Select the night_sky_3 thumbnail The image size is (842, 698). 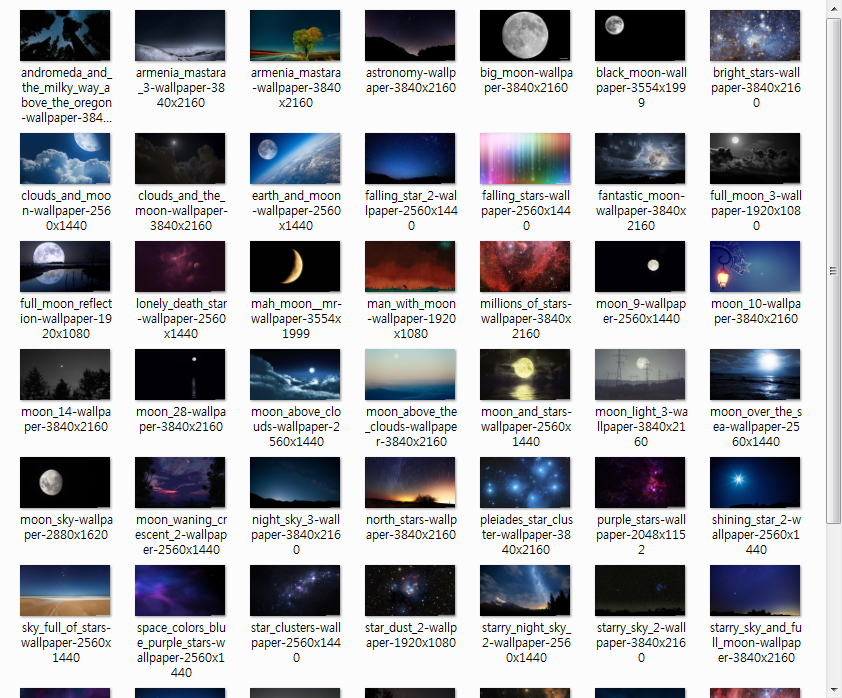point(295,482)
